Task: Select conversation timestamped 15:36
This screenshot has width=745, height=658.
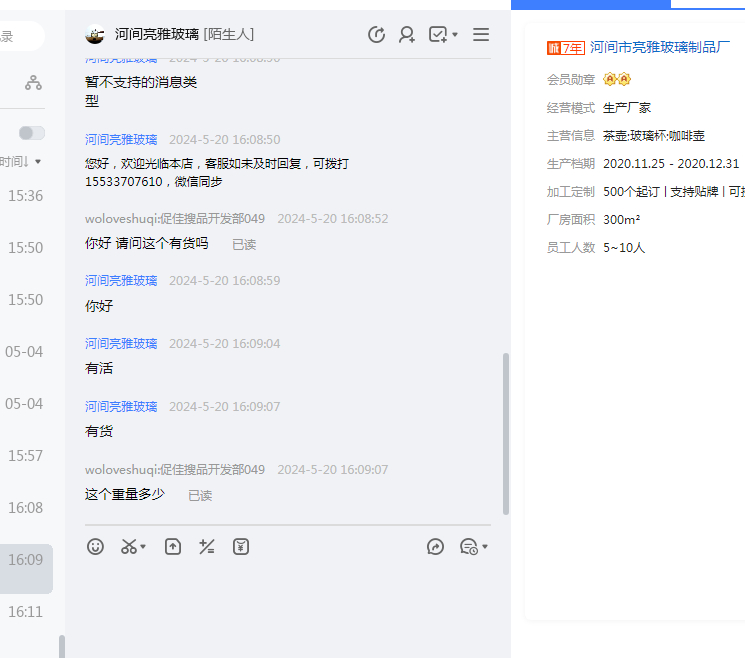Action: 26,196
